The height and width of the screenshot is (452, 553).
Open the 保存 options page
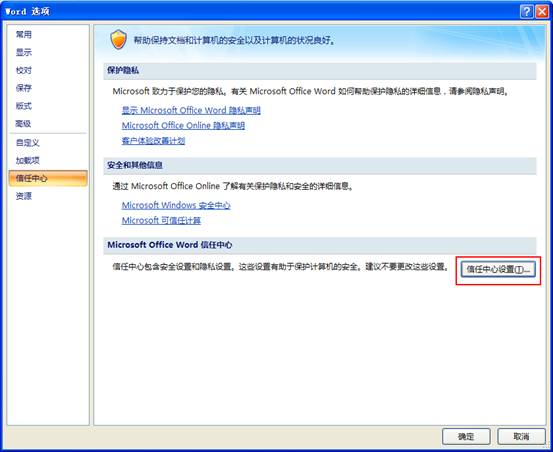(x=24, y=88)
